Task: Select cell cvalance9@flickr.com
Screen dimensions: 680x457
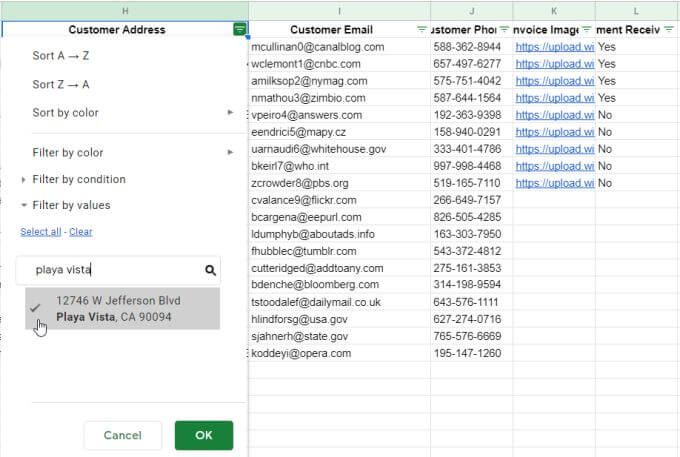Action: pos(340,200)
